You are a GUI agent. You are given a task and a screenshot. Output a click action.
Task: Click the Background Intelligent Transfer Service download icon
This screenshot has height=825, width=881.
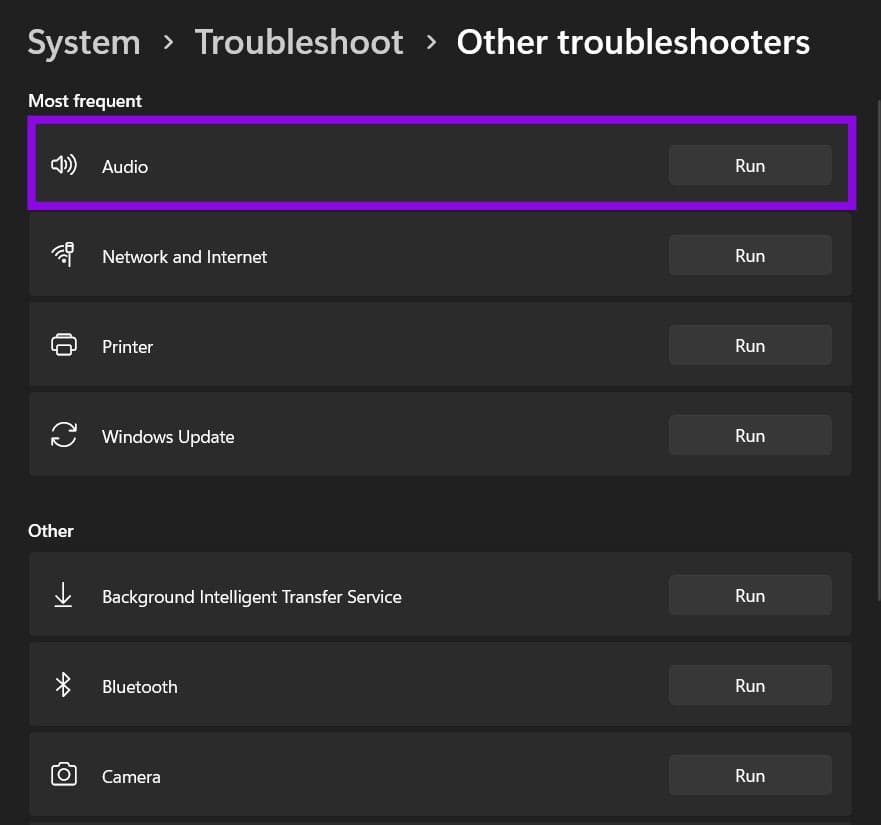63,595
